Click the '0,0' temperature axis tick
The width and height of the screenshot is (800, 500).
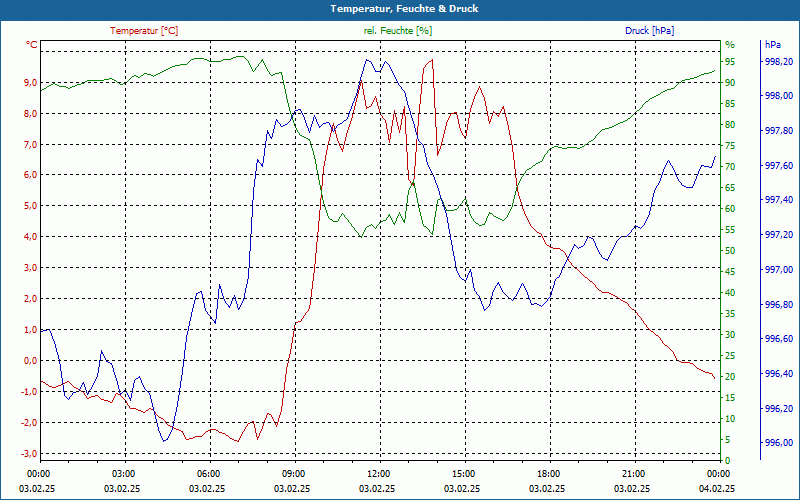pyautogui.click(x=30, y=361)
